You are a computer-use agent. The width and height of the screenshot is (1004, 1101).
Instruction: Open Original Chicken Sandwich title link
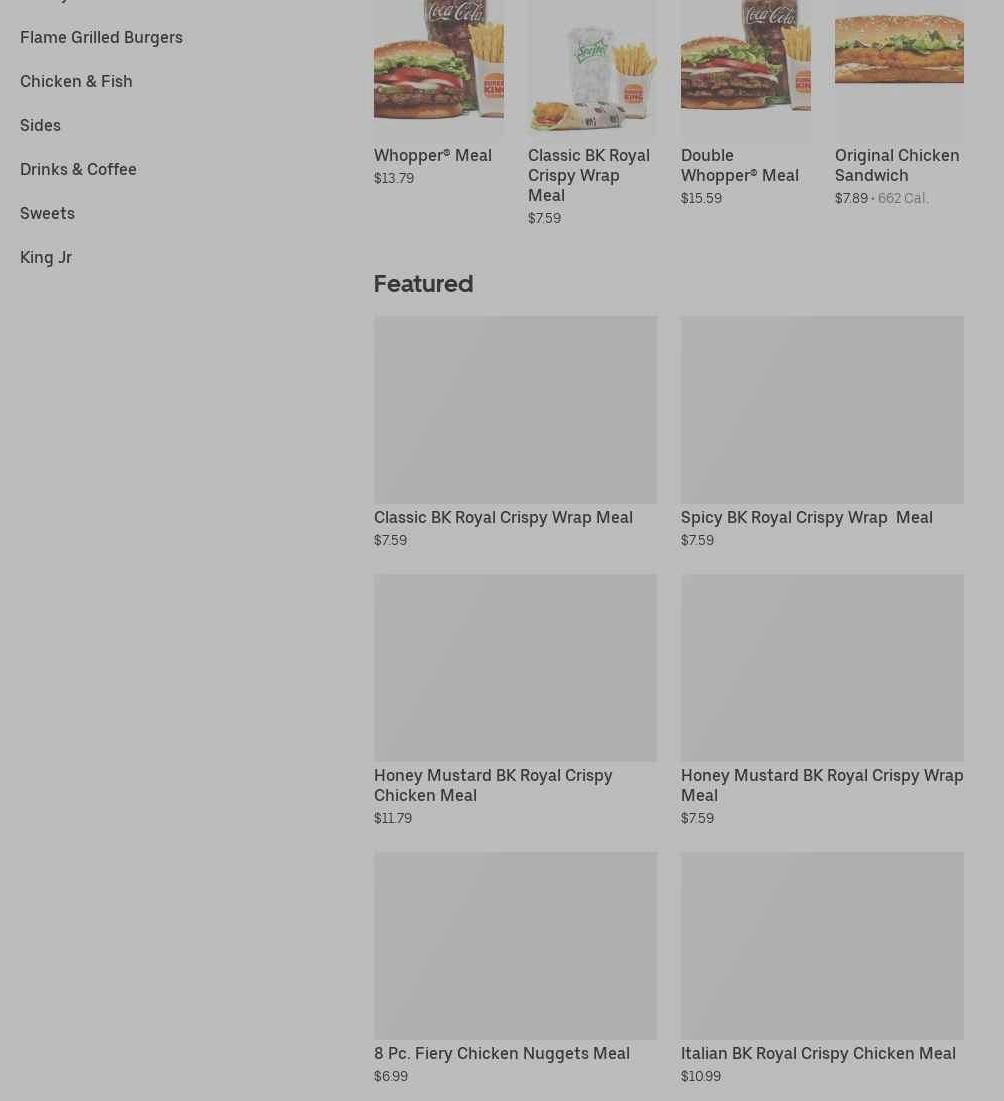897,165
